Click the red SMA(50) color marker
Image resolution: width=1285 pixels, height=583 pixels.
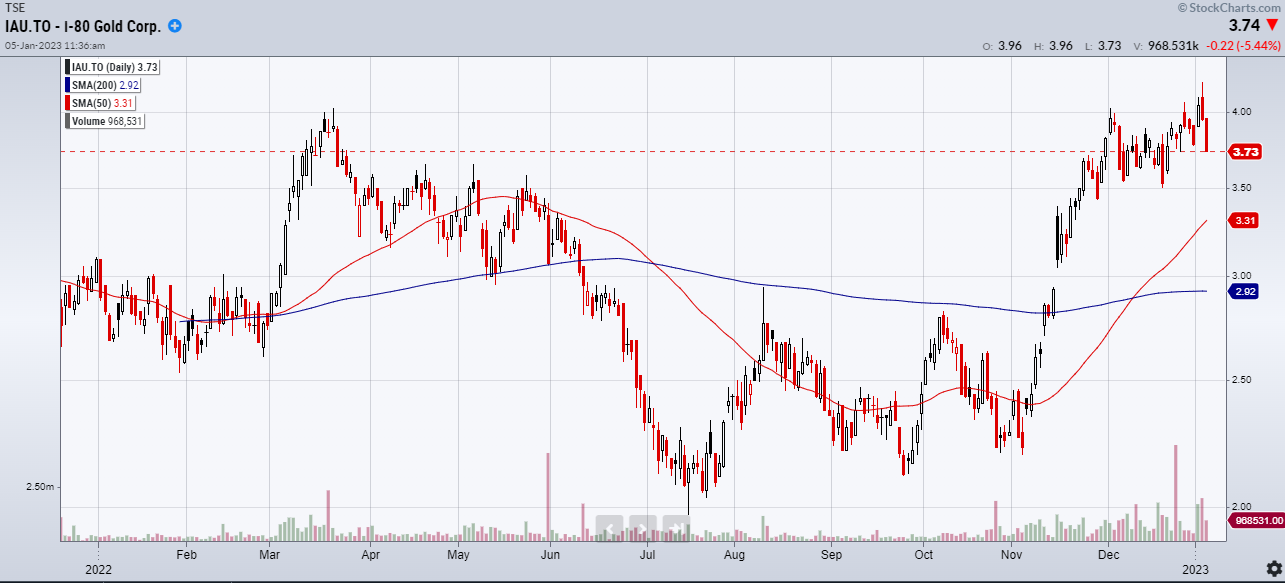point(68,103)
